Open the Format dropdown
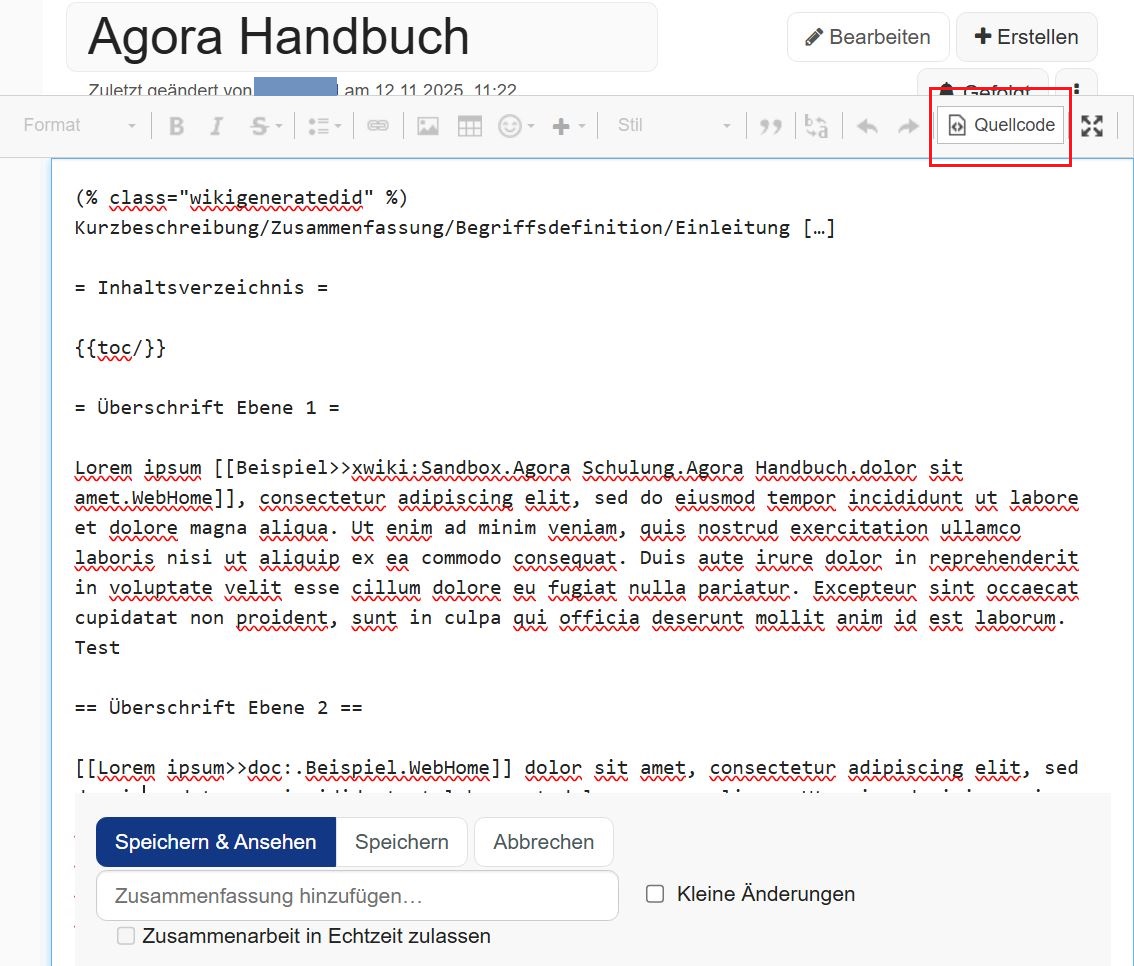The height and width of the screenshot is (966, 1134). click(x=80, y=126)
